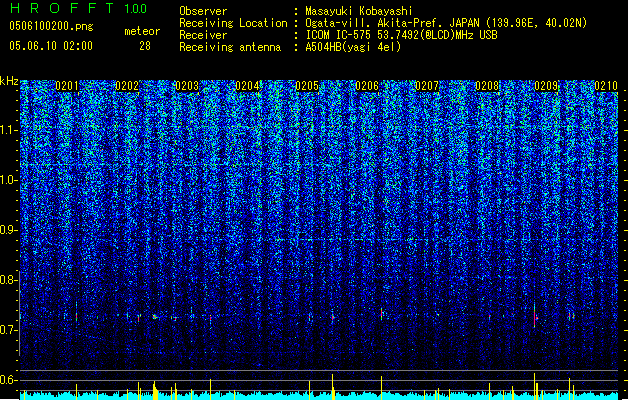Select the ICOM IC-575 receiver text
Screen dimensions: 629x400
click(401, 35)
